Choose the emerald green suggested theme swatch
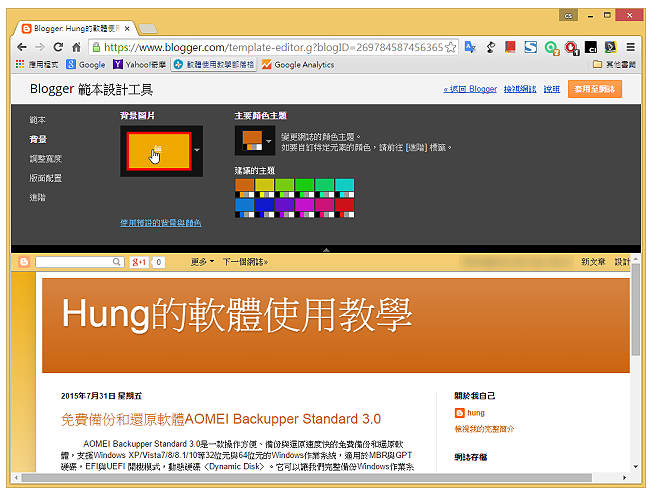This screenshot has width=657, height=494. (325, 188)
